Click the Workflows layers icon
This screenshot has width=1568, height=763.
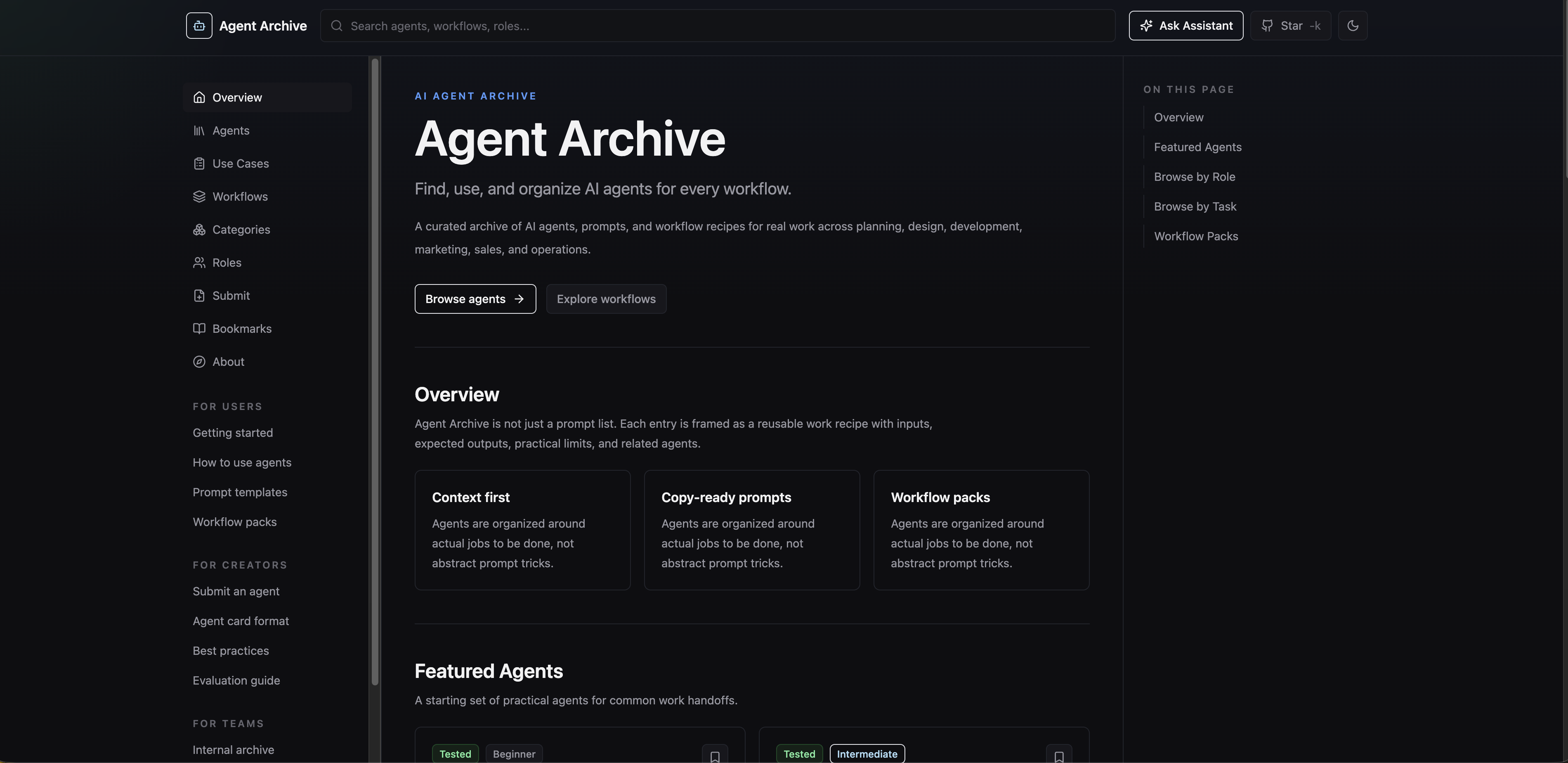[x=199, y=196]
